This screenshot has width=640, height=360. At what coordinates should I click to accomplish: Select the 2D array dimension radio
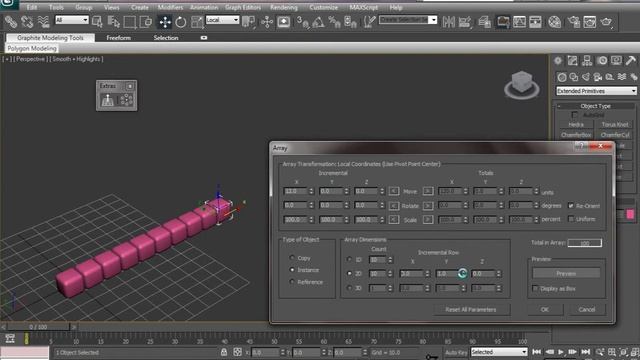tap(349, 273)
